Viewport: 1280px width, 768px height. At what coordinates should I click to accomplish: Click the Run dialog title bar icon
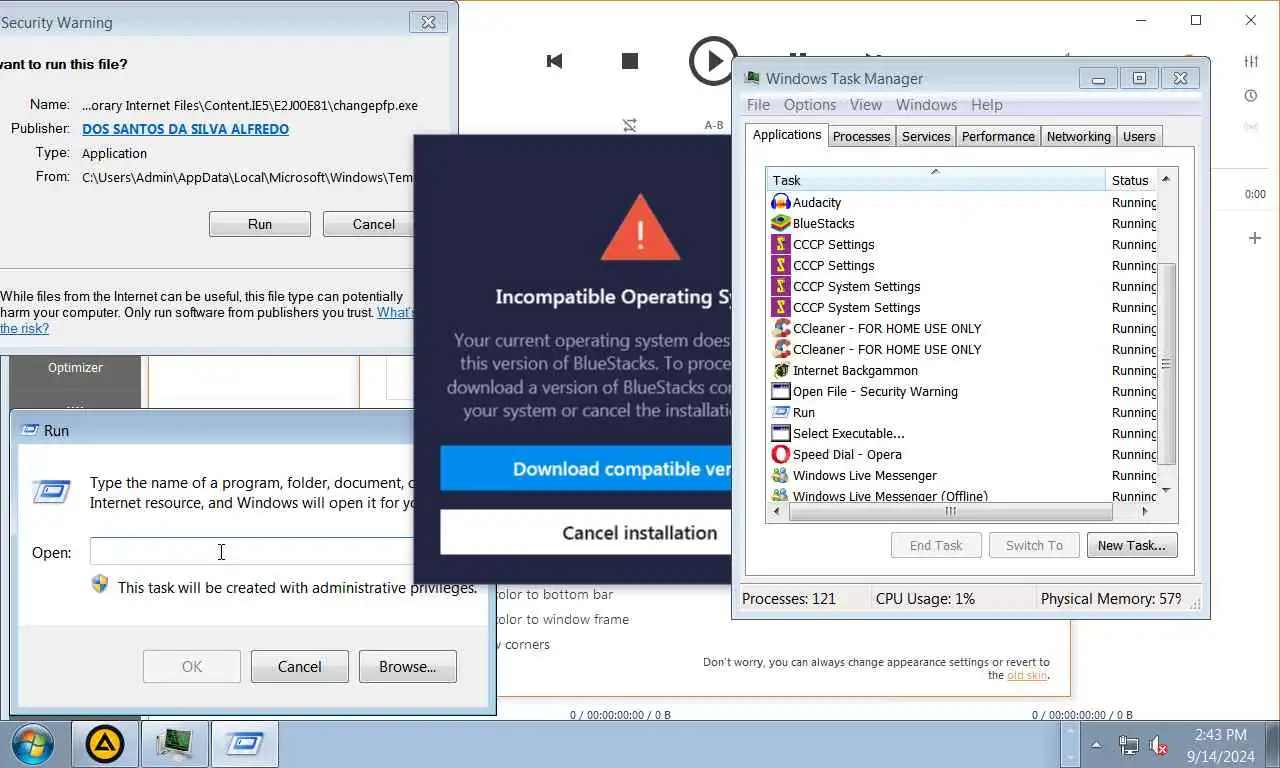click(29, 430)
